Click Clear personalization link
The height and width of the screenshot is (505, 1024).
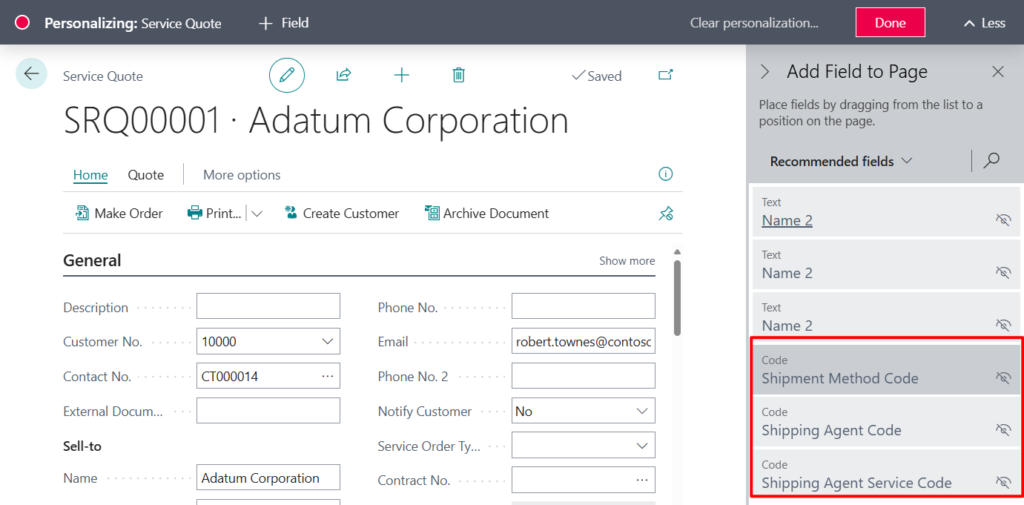tap(754, 23)
